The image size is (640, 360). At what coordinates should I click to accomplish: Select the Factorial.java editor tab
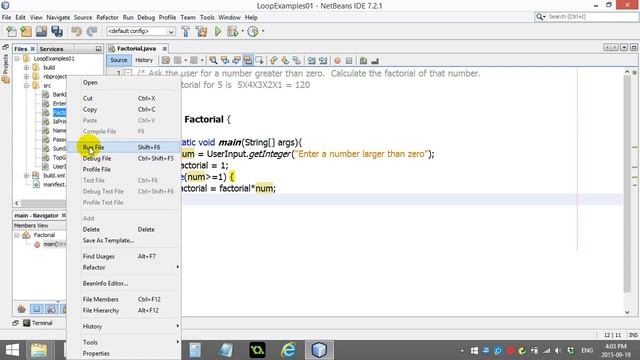[x=136, y=49]
